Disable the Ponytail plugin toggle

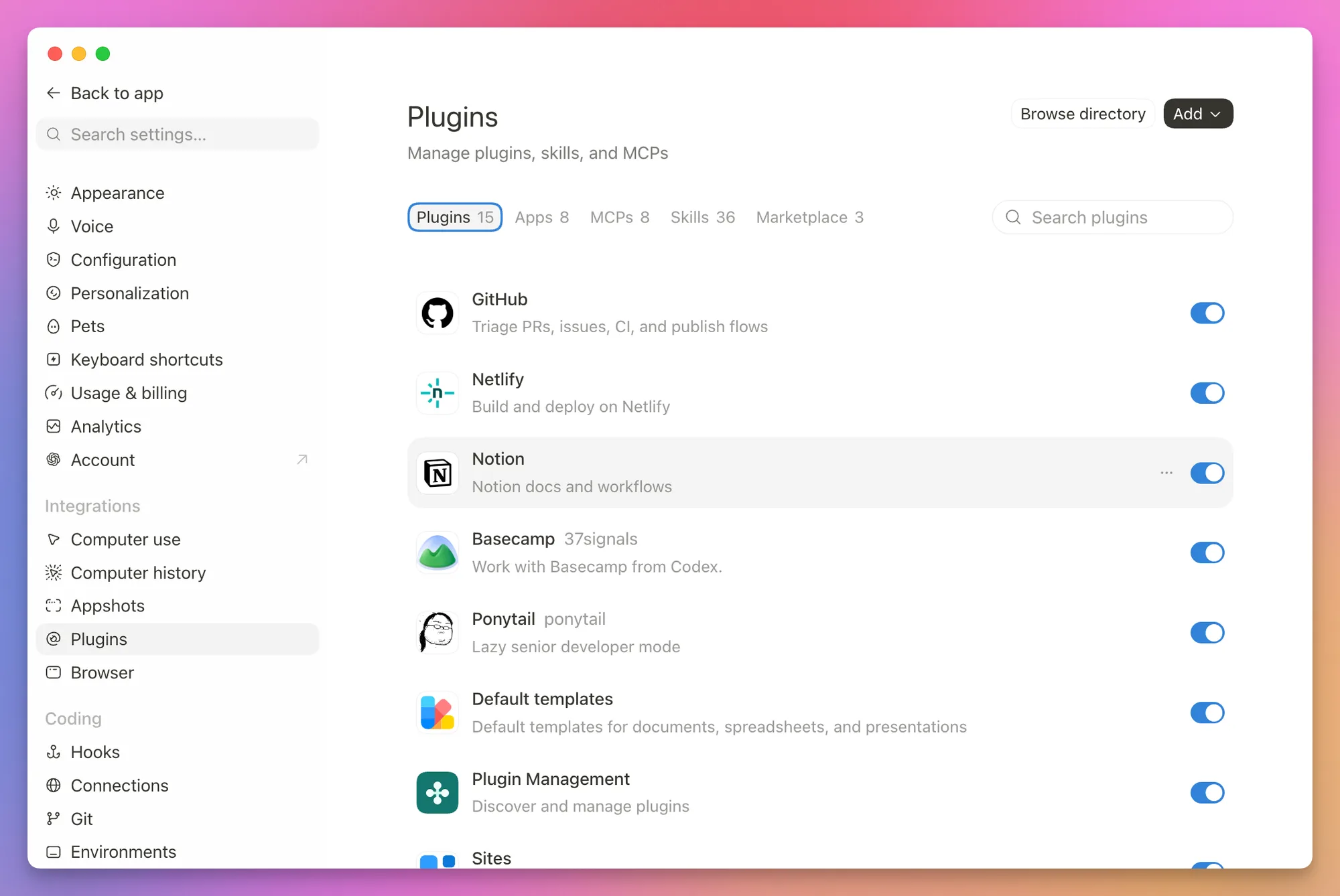[1207, 633]
